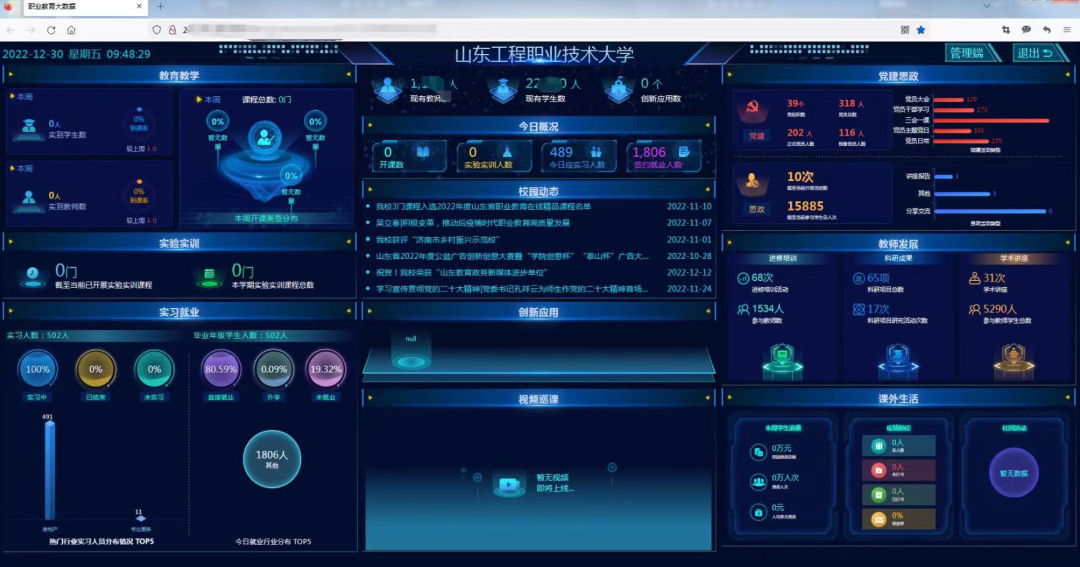Click the 现有学生数 student icon
1080x567 pixels.
(503, 90)
